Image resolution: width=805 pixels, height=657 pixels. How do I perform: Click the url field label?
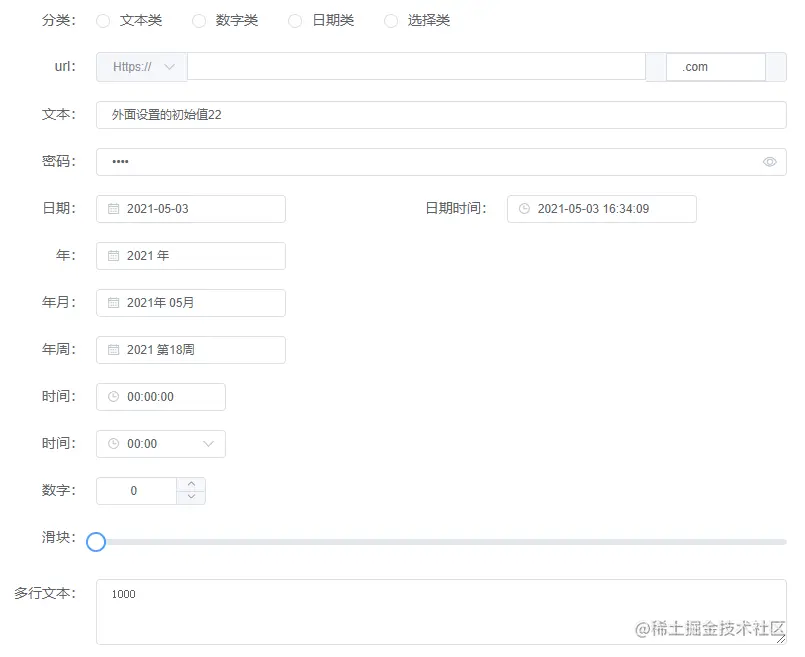point(65,66)
